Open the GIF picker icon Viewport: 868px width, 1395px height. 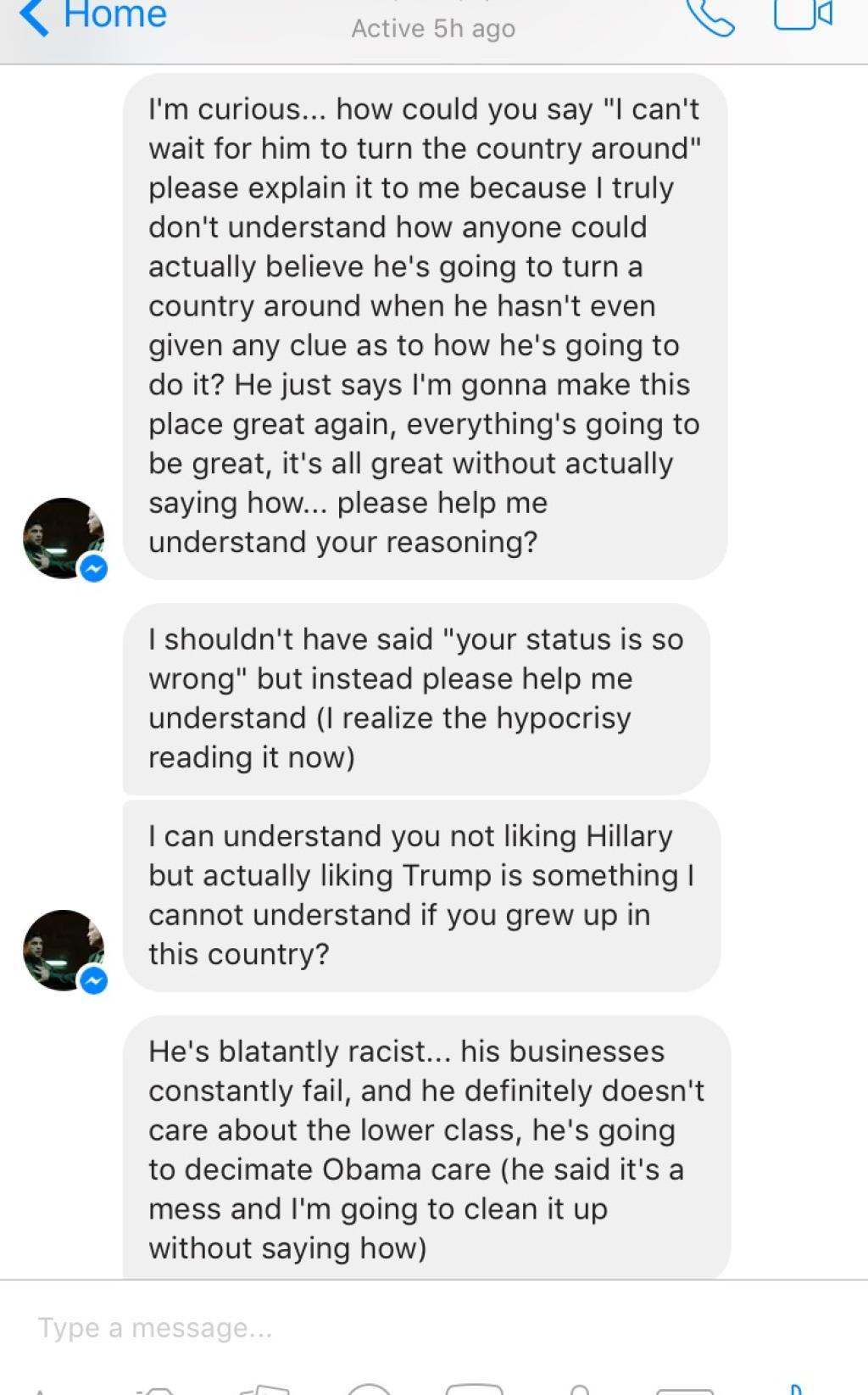pos(475,1389)
